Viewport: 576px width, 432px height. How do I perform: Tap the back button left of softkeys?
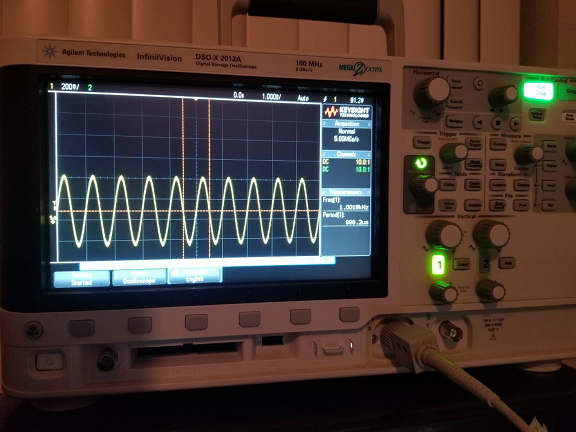coord(34,330)
